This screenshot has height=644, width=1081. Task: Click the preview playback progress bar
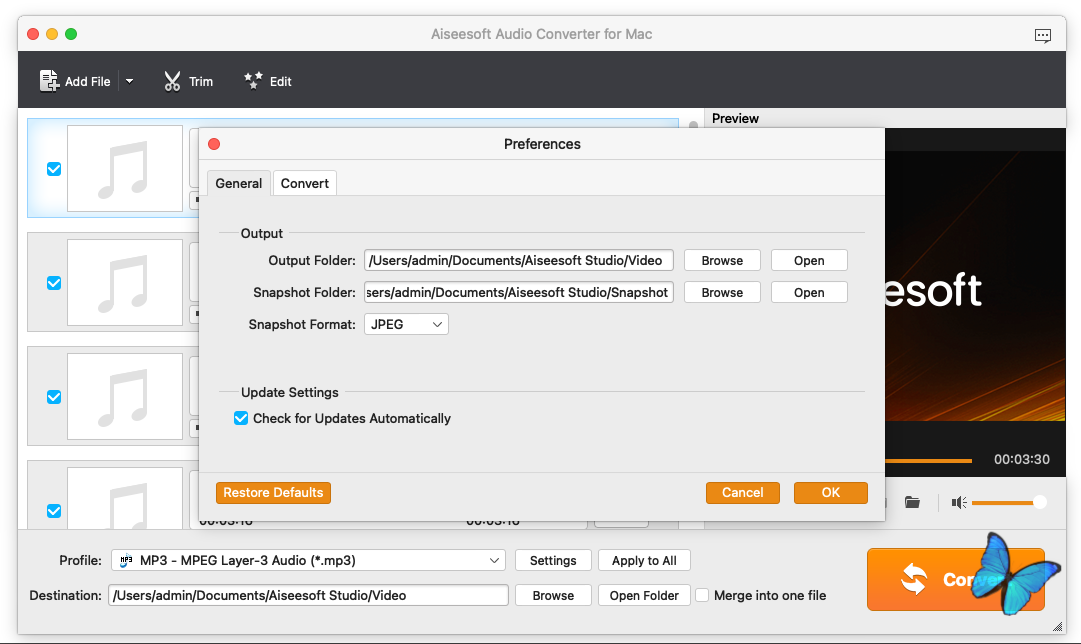click(929, 460)
